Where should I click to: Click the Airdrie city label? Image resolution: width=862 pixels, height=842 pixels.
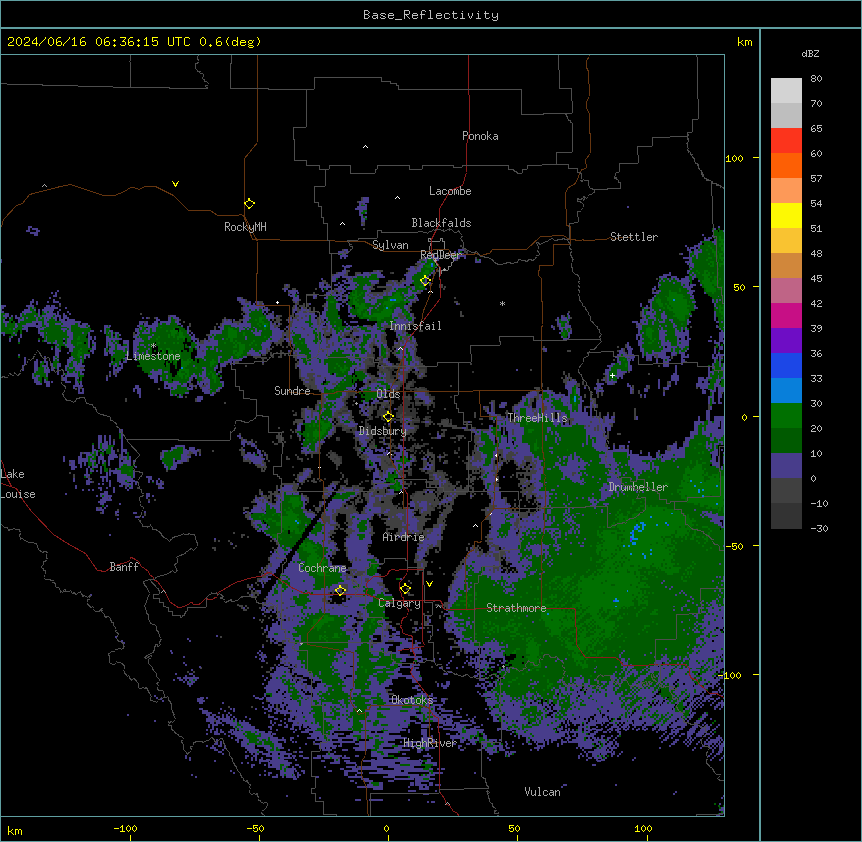point(404,537)
